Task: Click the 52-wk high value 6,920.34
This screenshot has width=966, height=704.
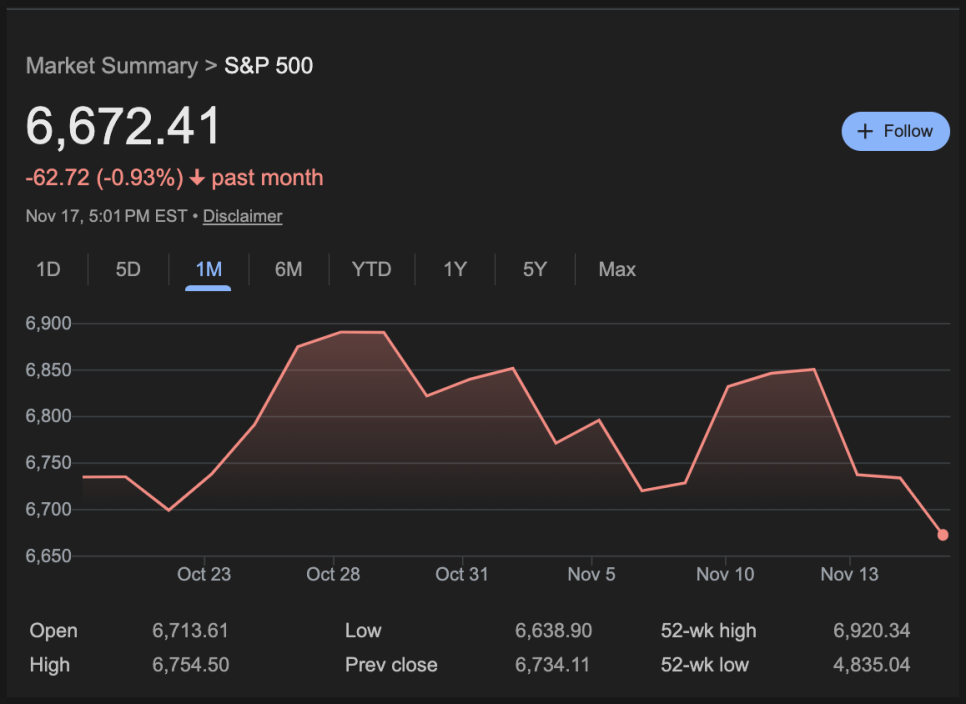Action: [871, 631]
